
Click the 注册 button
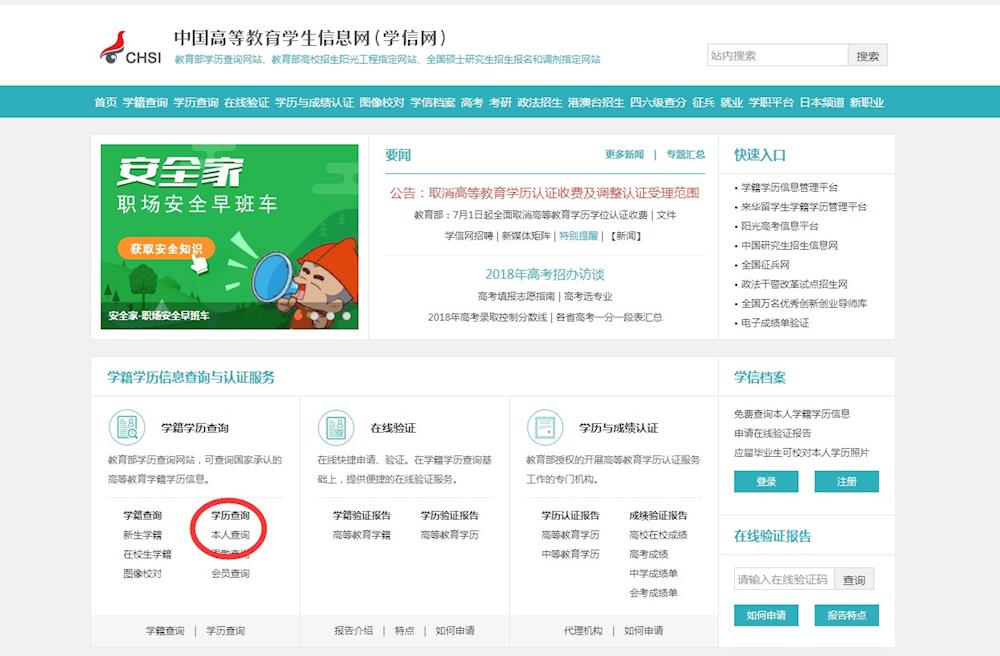(846, 481)
